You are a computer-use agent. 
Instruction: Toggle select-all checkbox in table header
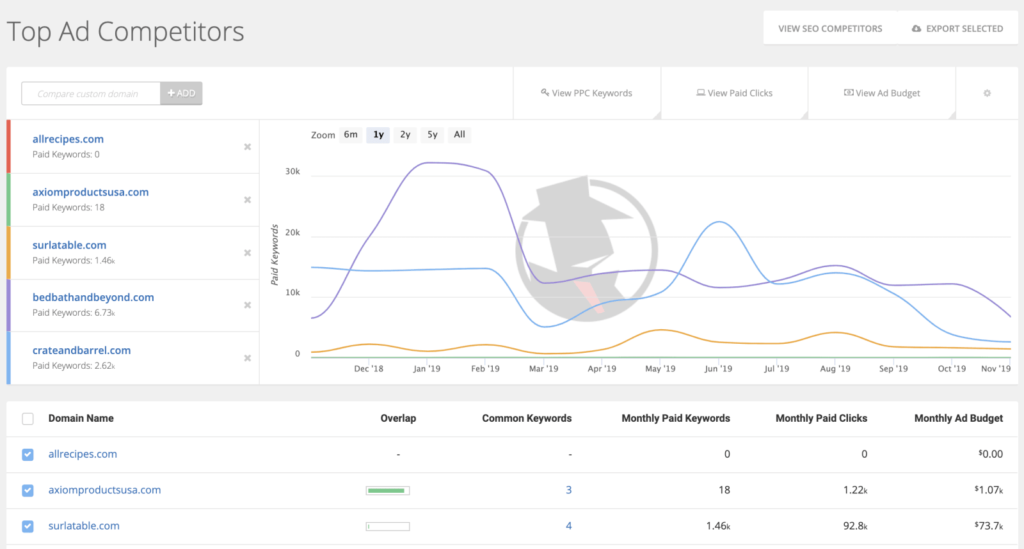[x=27, y=418]
